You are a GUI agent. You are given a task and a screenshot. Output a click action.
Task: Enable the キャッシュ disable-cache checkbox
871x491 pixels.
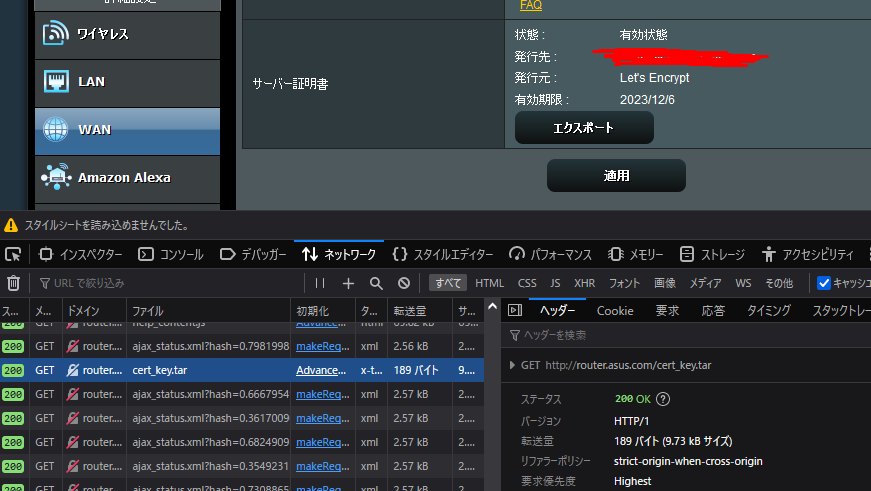click(824, 283)
